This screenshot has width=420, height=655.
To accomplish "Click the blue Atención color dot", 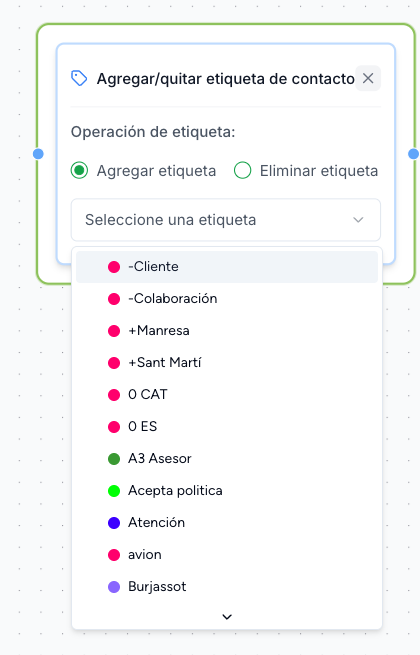I will point(114,523).
